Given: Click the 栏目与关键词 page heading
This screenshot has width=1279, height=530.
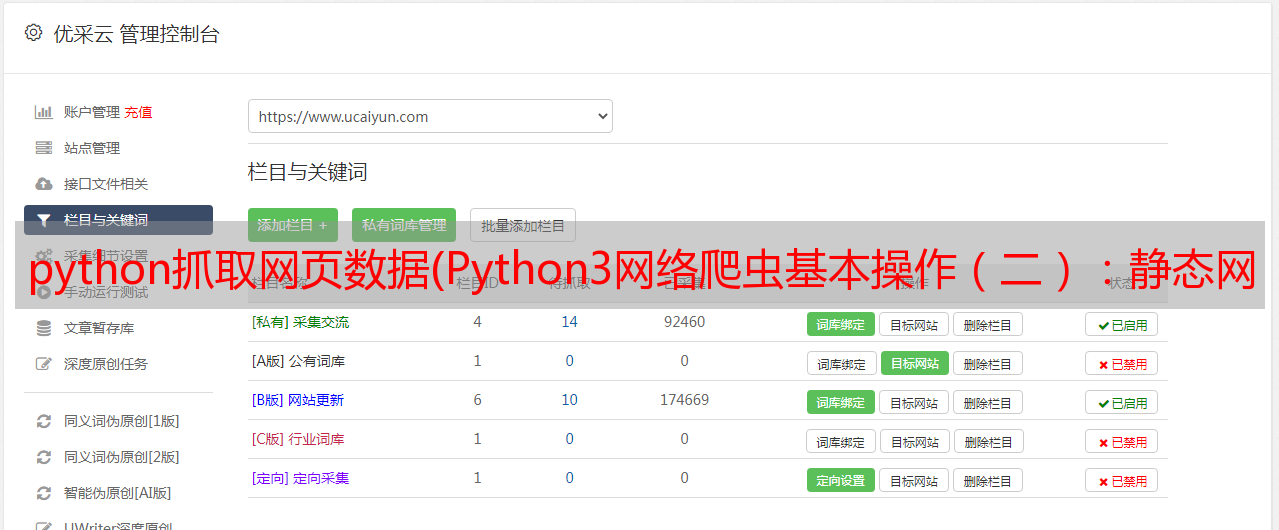Looking at the screenshot, I should pos(308,172).
